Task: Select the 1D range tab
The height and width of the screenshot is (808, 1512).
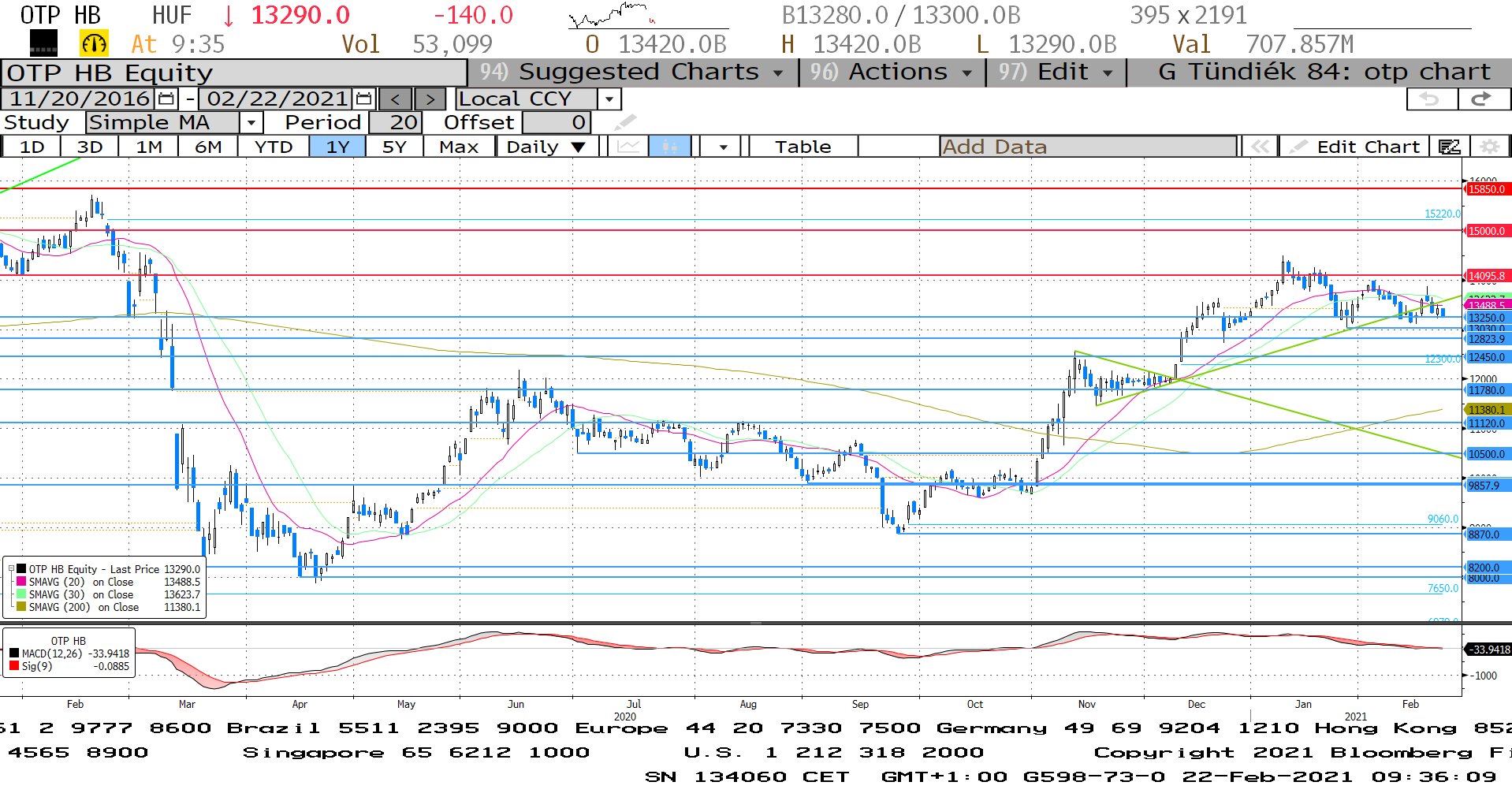Action: 32,147
